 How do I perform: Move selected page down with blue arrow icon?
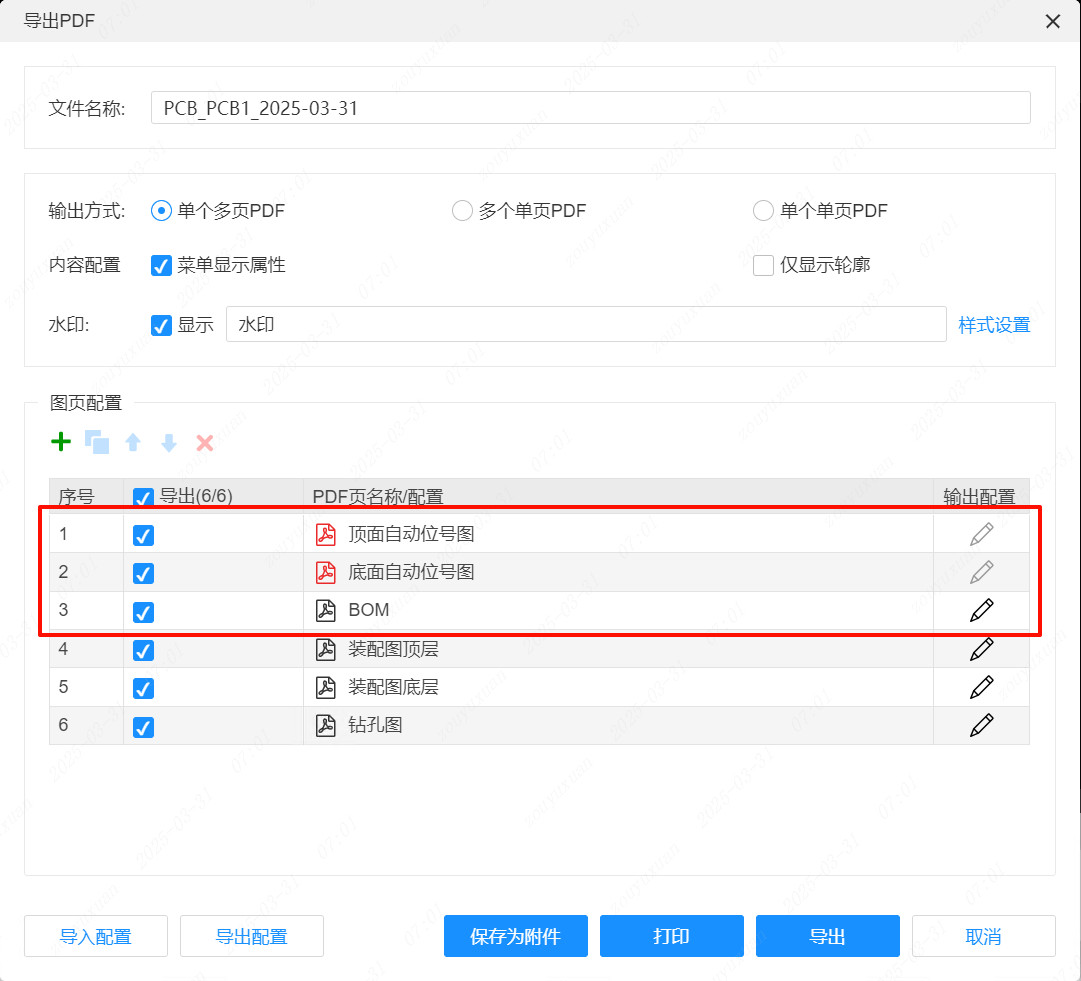pyautogui.click(x=168, y=441)
